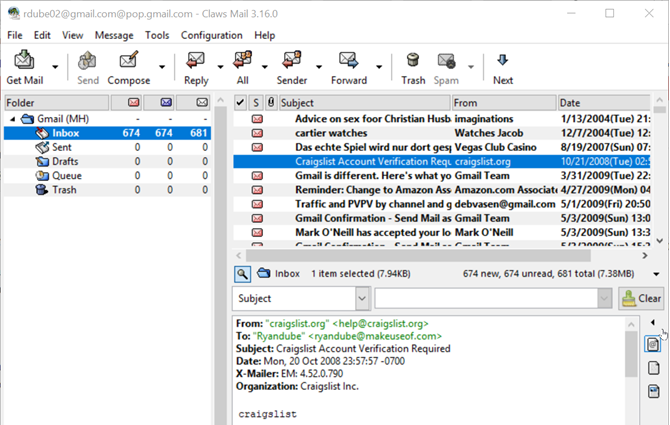This screenshot has width=670, height=425.
Task: Open the Help menu
Action: [x=264, y=35]
